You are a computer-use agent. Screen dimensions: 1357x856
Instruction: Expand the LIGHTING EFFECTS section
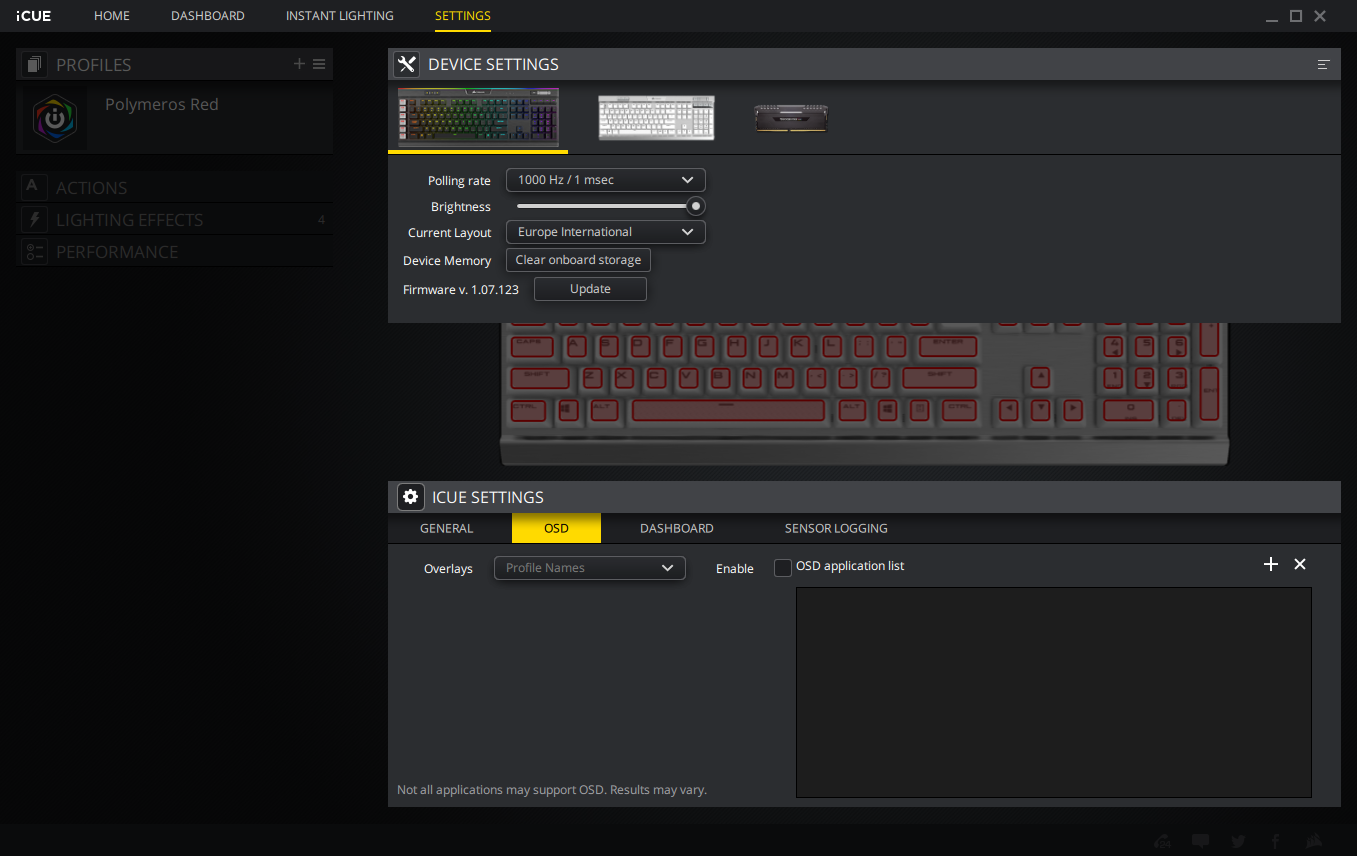(x=175, y=219)
